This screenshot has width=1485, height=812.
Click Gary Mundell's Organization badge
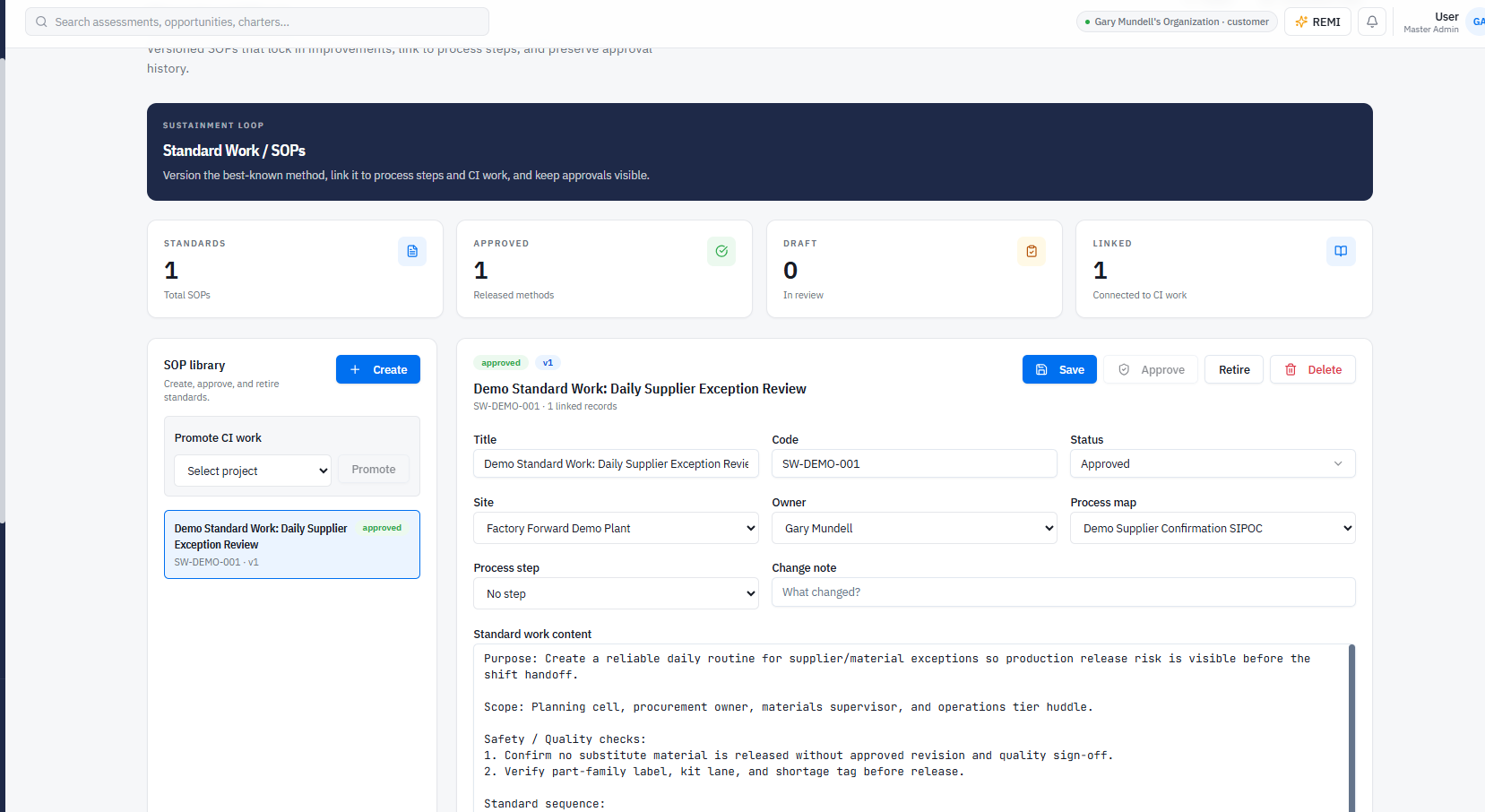tap(1177, 22)
